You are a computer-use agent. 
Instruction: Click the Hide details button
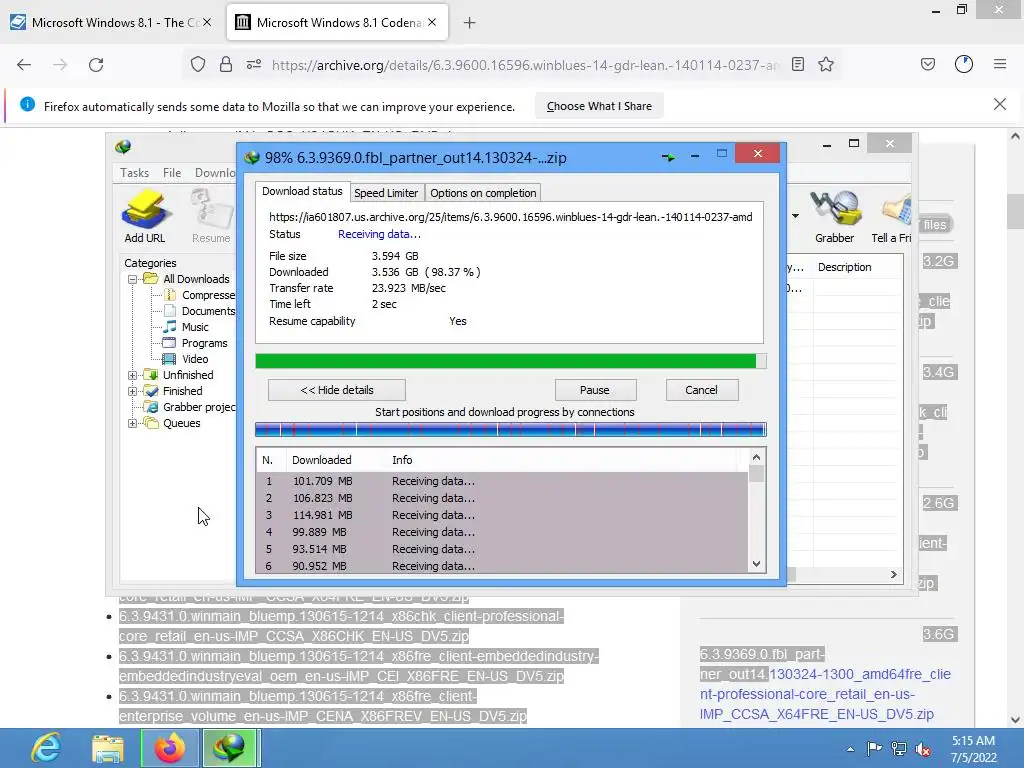pyautogui.click(x=337, y=390)
